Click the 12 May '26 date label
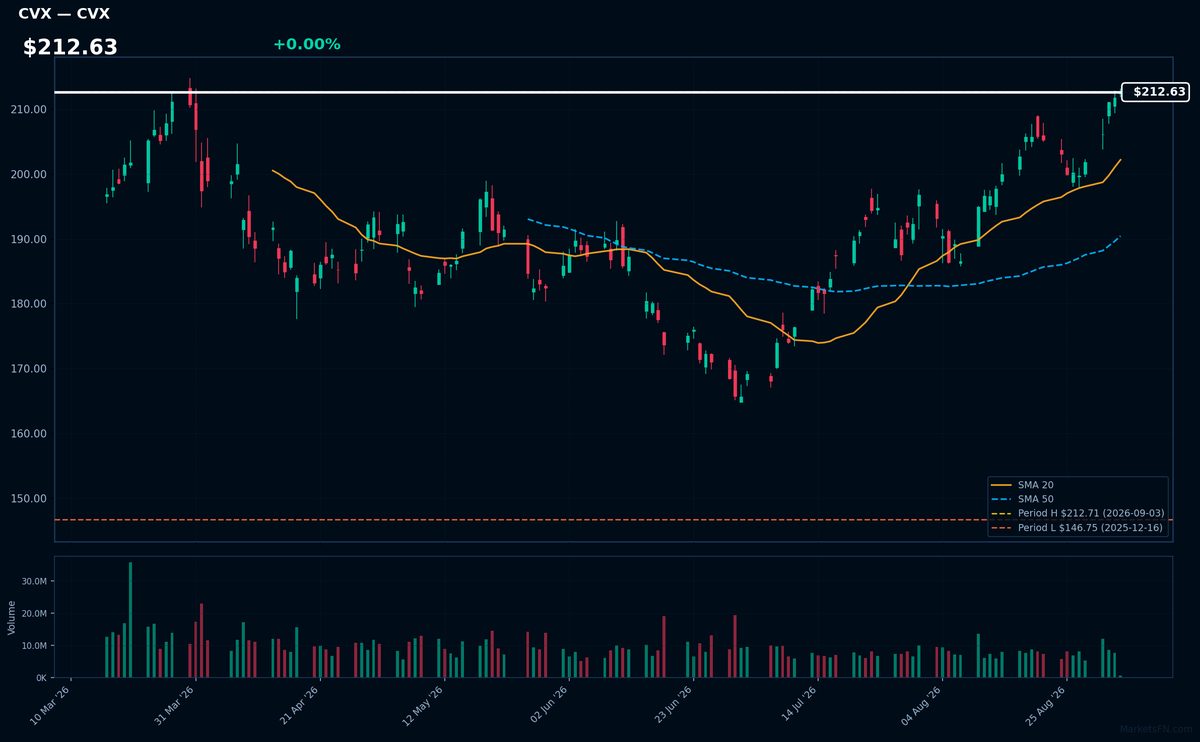 422,704
